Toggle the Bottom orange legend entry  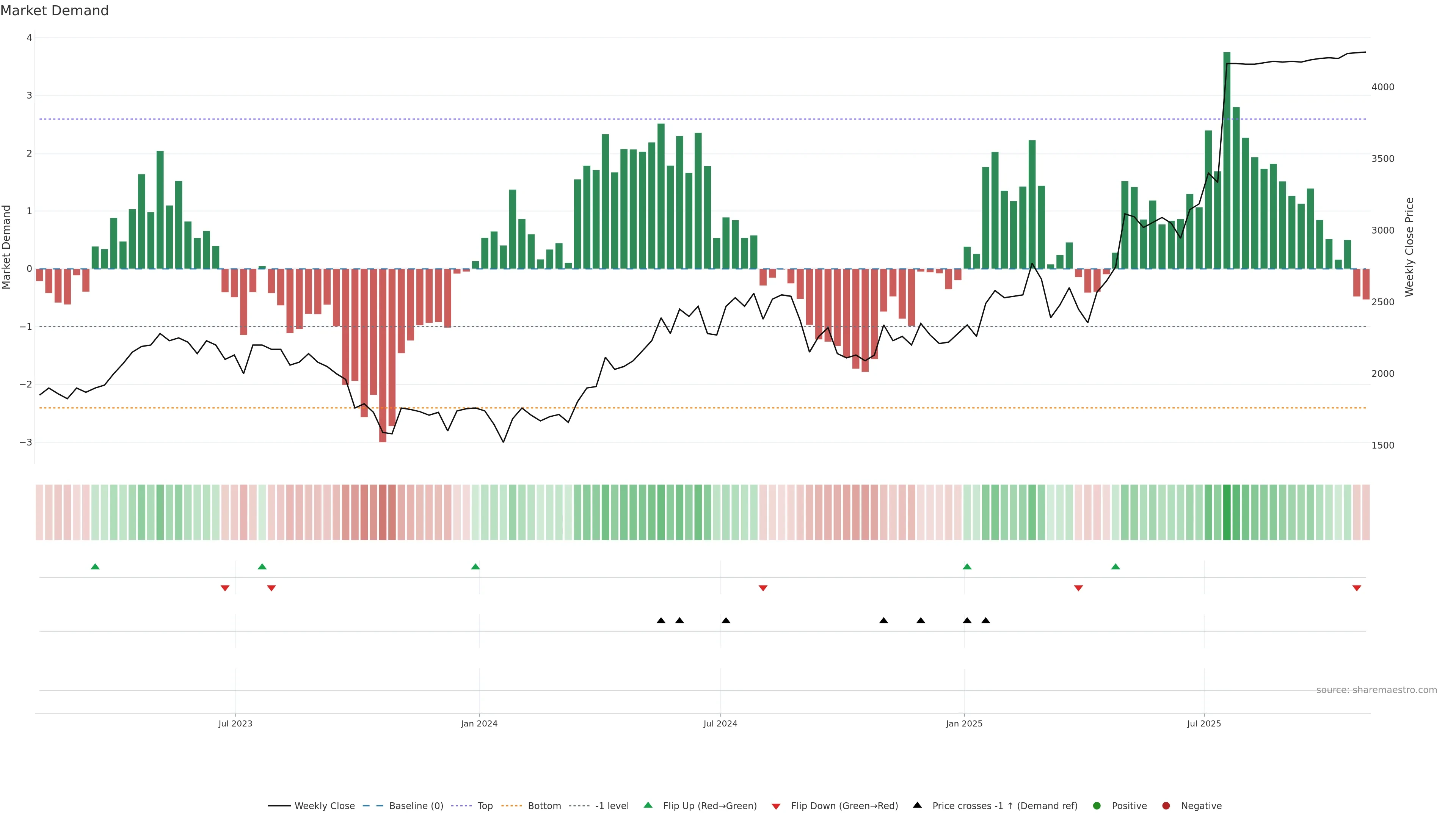(x=511, y=806)
